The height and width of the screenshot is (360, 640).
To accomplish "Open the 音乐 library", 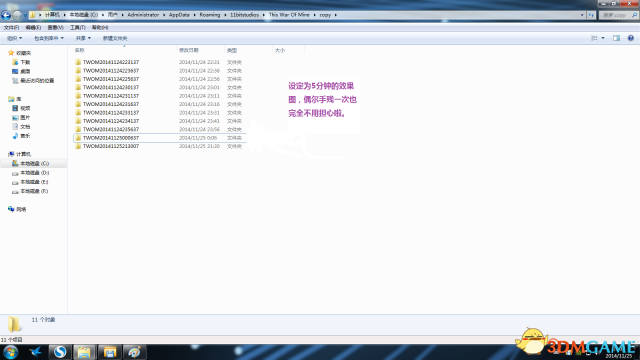I will click(x=21, y=136).
